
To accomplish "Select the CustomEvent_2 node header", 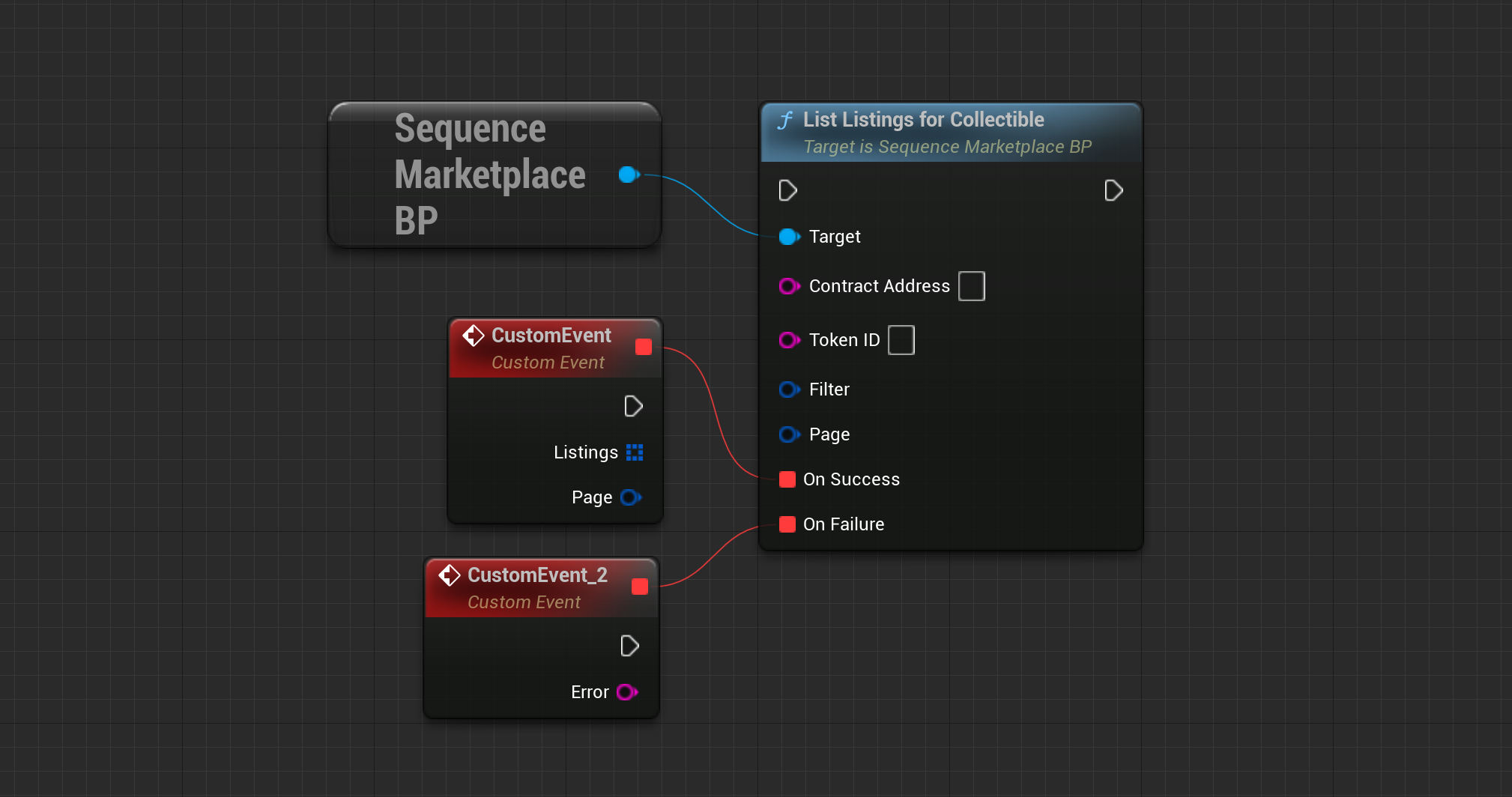I will (x=542, y=588).
